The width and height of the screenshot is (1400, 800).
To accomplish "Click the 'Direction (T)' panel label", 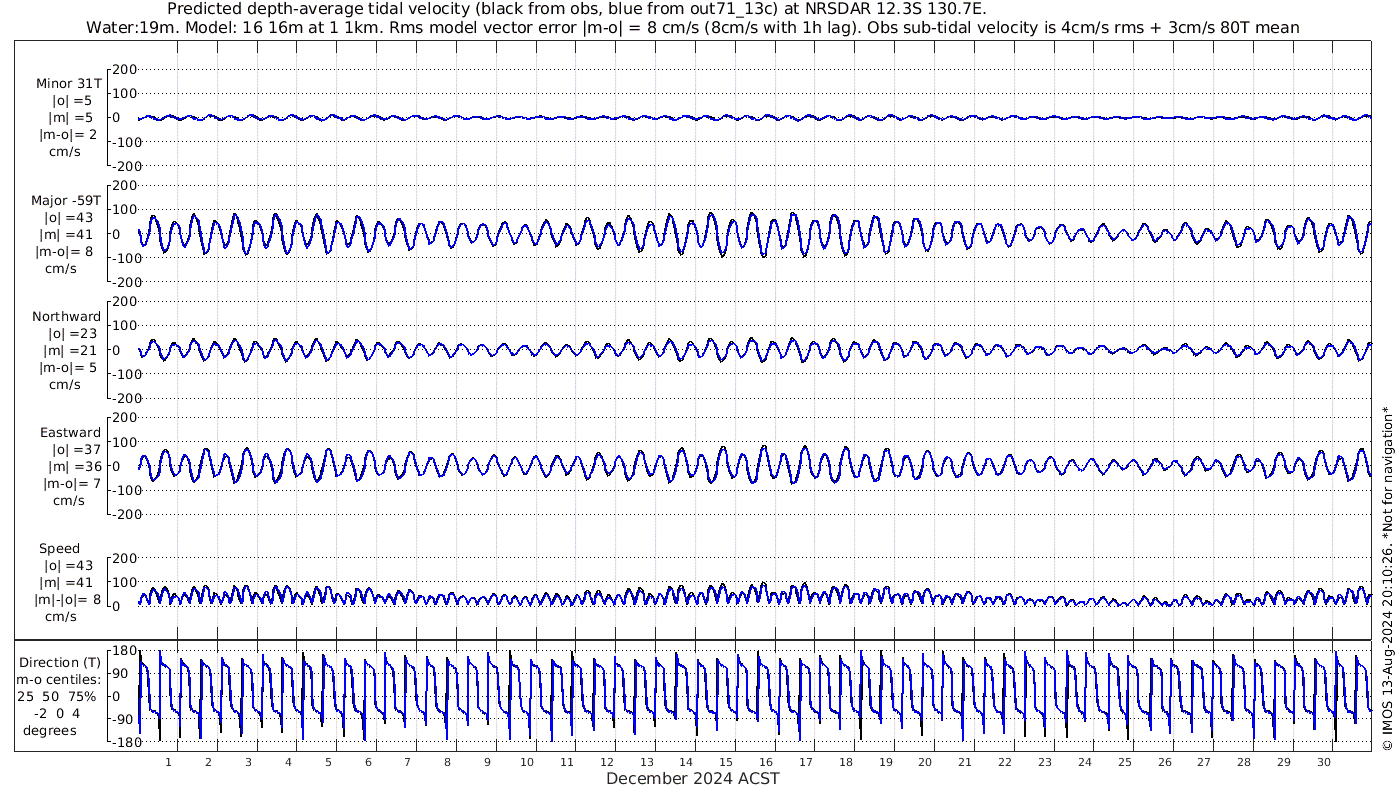I will (61, 662).
